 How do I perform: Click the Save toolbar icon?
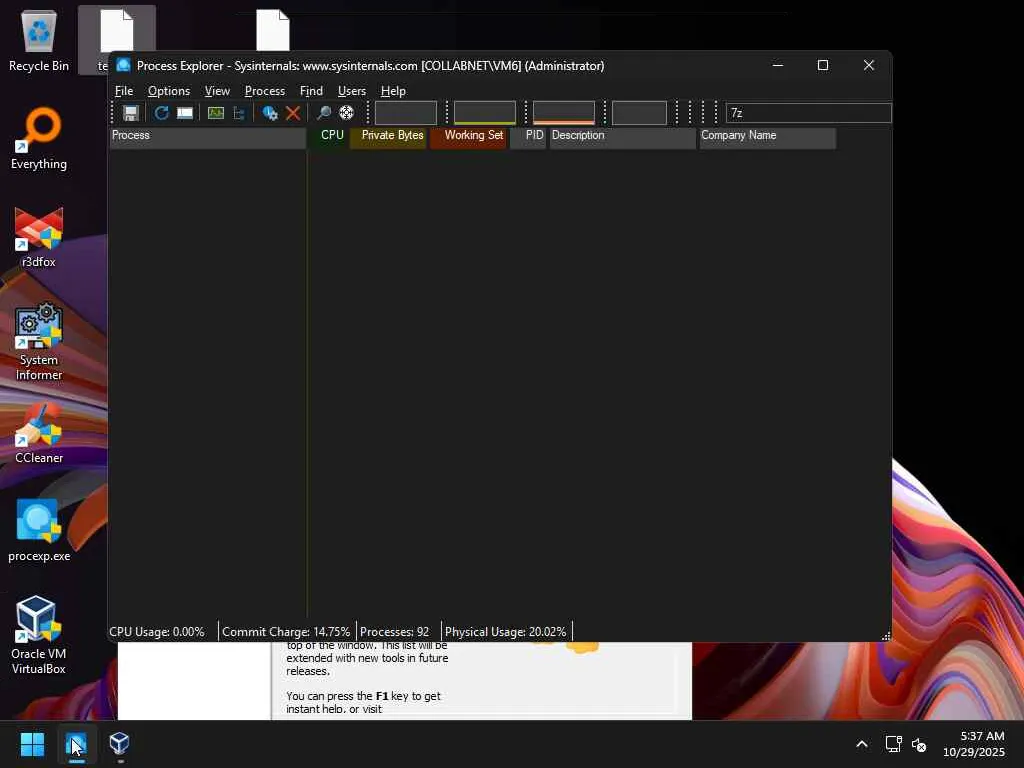click(131, 113)
